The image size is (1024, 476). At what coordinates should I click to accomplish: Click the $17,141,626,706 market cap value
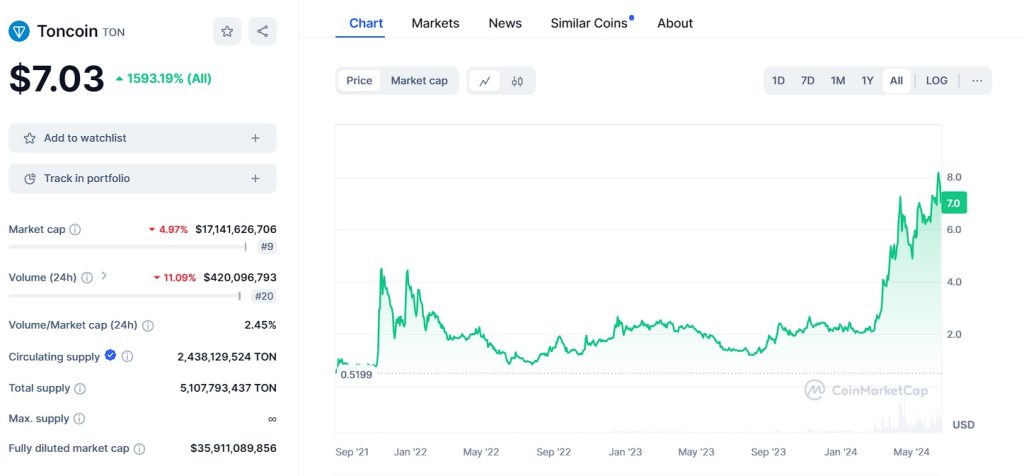(x=236, y=229)
